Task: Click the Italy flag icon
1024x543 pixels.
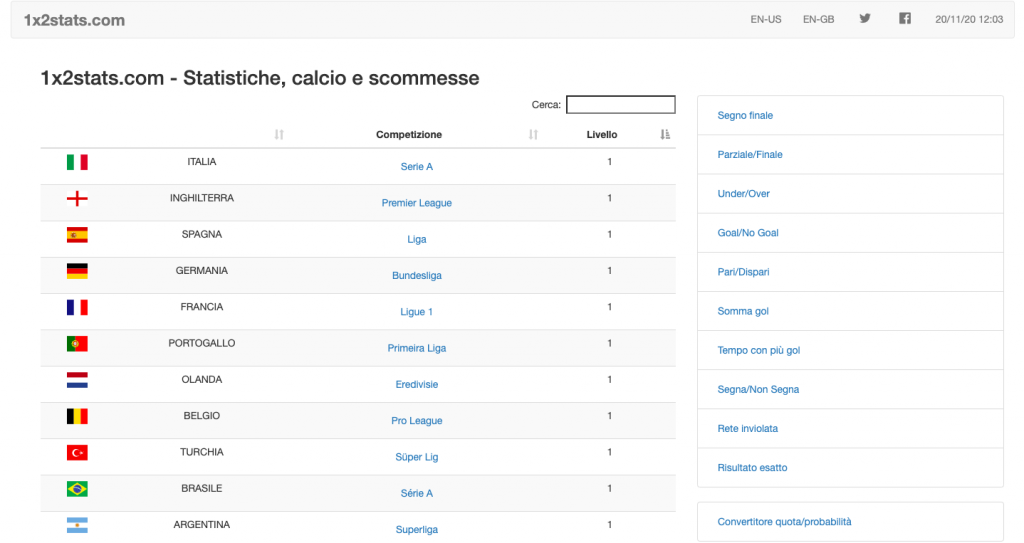Action: [x=77, y=162]
